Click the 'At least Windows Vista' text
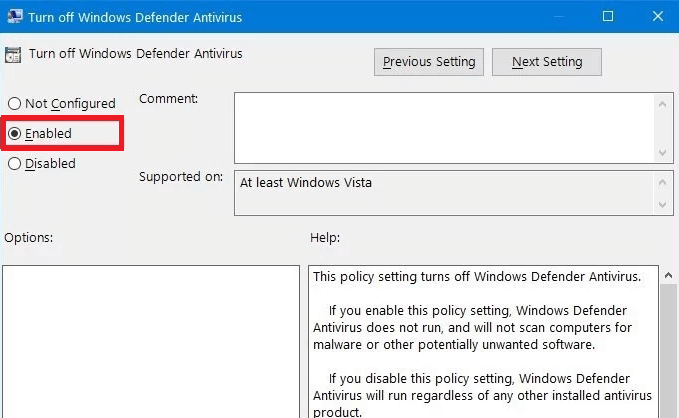This screenshot has height=418, width=679. click(x=306, y=183)
